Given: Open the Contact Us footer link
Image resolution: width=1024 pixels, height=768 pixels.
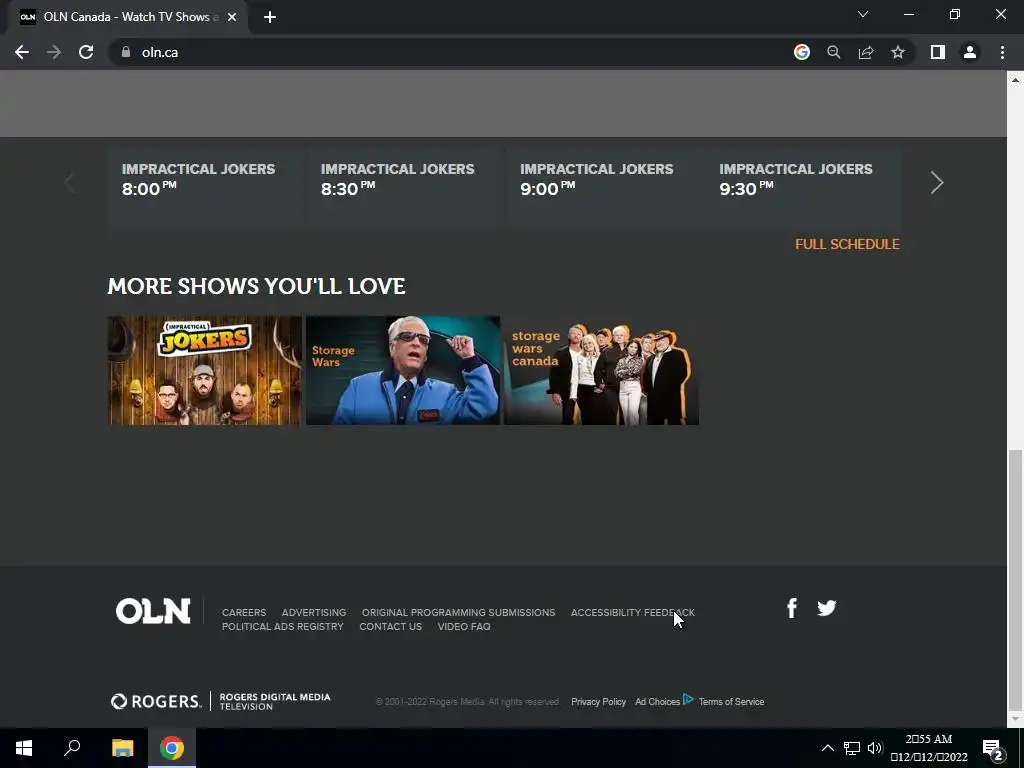Looking at the screenshot, I should [x=391, y=626].
